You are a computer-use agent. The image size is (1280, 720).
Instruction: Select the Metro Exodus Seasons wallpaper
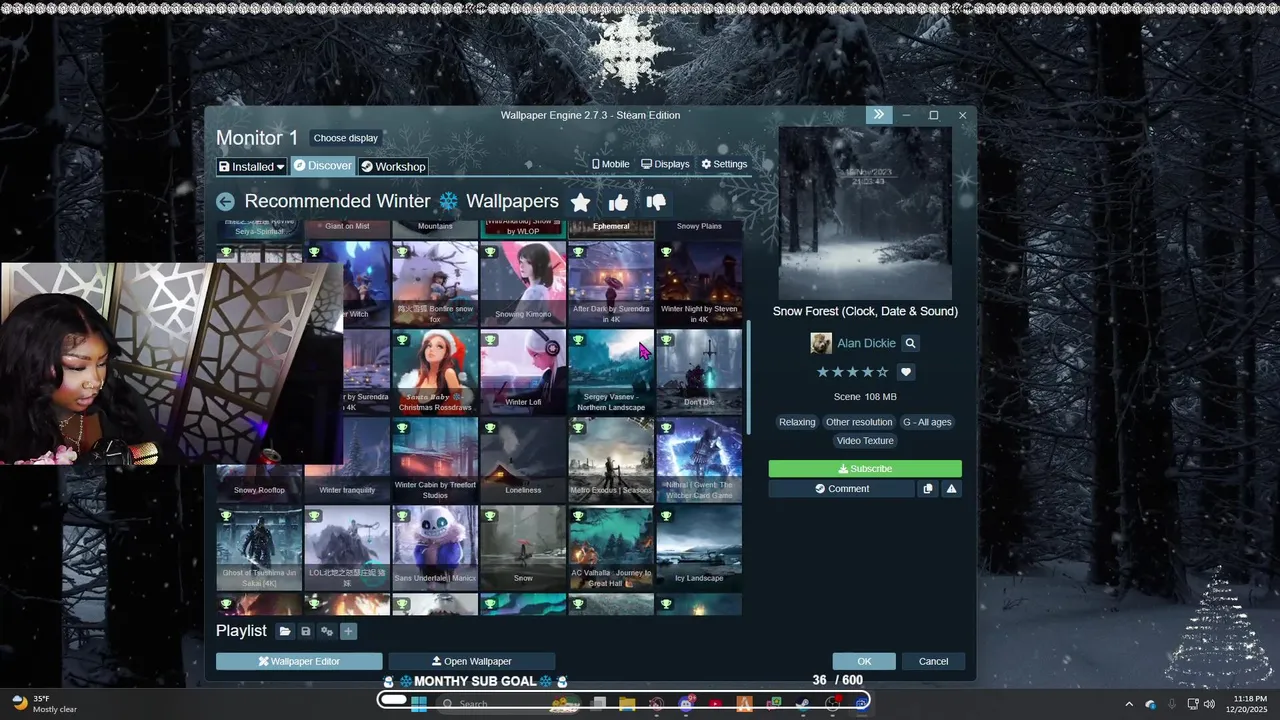point(611,460)
